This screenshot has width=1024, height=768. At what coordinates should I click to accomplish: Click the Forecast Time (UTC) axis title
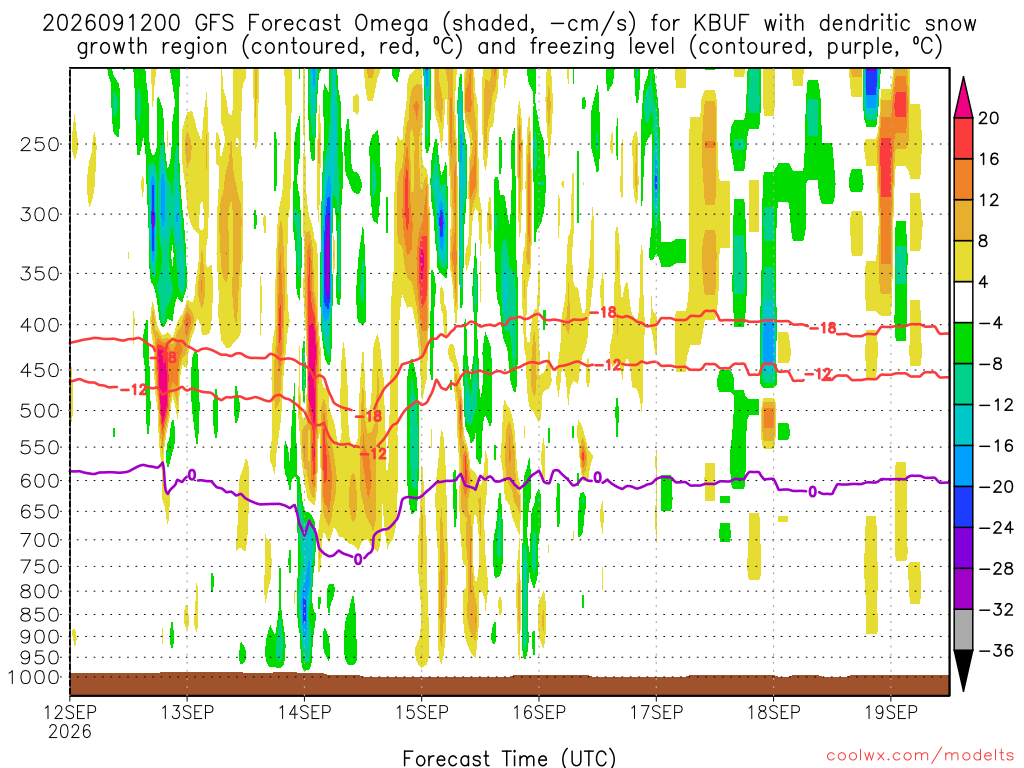509,758
